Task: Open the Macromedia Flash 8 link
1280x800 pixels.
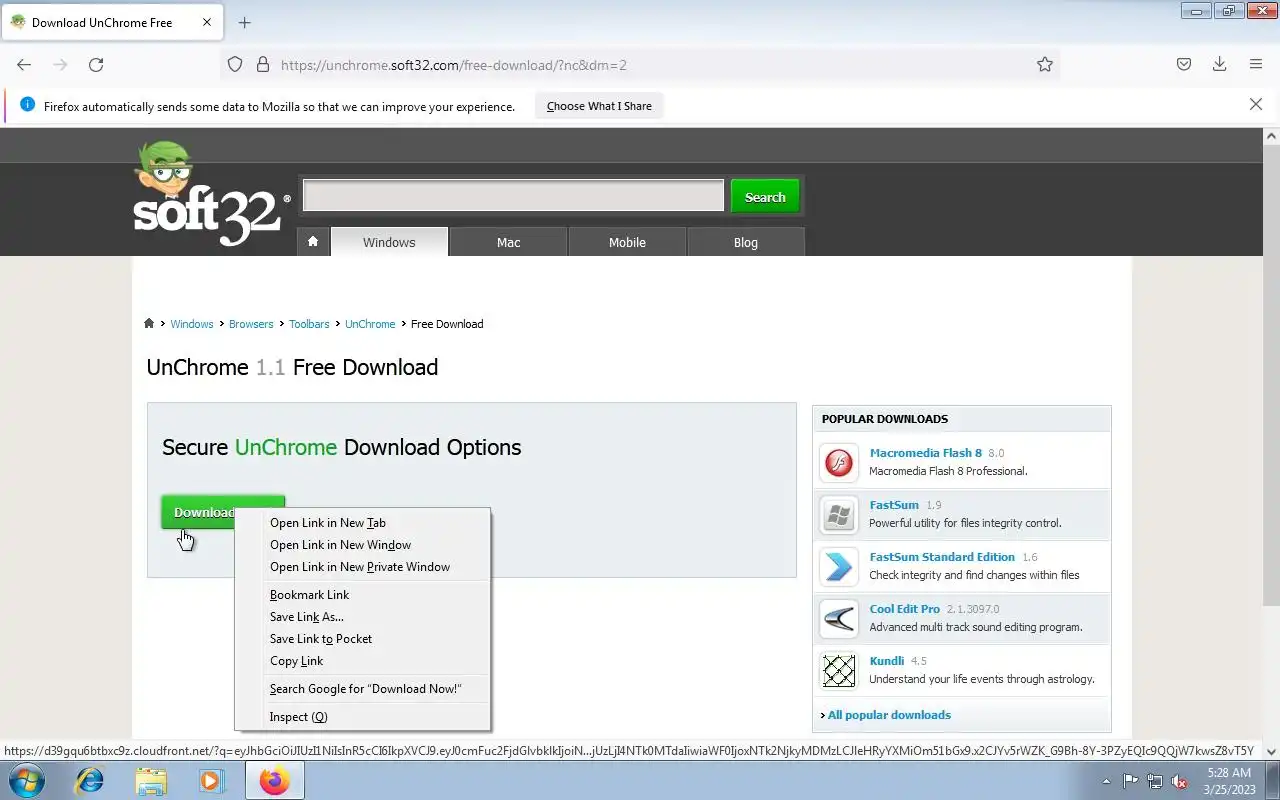Action: point(926,453)
